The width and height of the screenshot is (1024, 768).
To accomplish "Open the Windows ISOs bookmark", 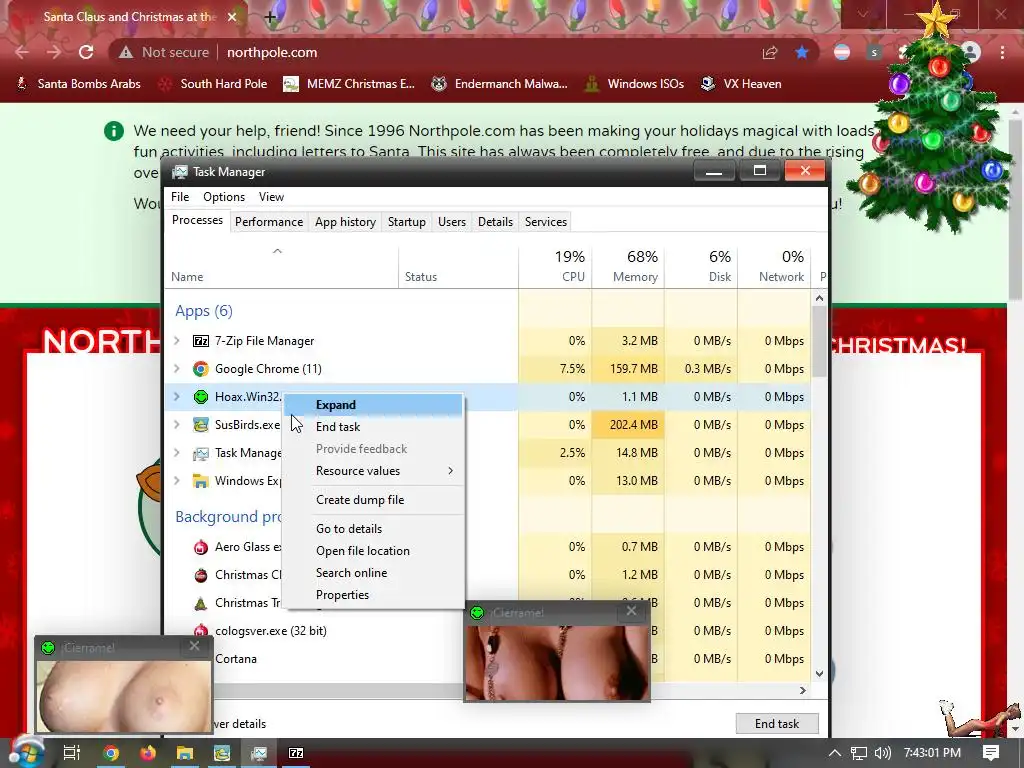I will (x=634, y=84).
